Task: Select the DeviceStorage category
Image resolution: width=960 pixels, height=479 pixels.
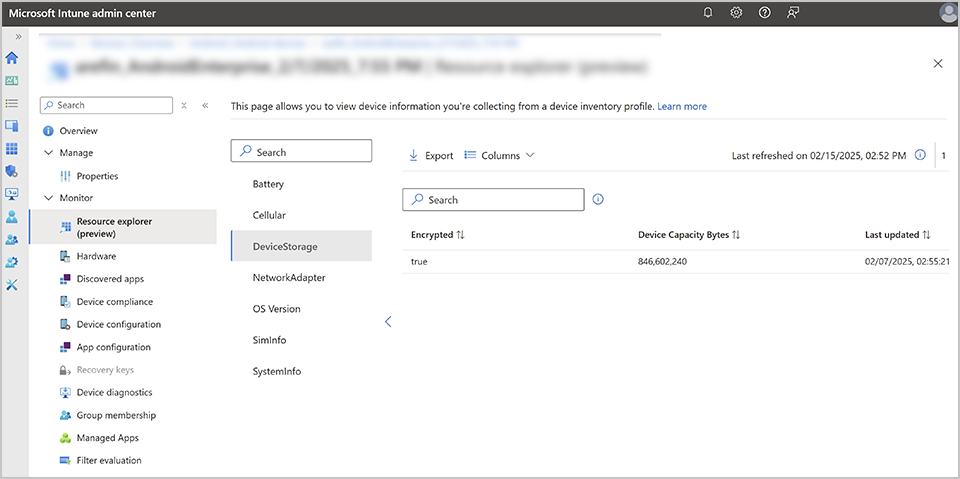Action: click(301, 246)
